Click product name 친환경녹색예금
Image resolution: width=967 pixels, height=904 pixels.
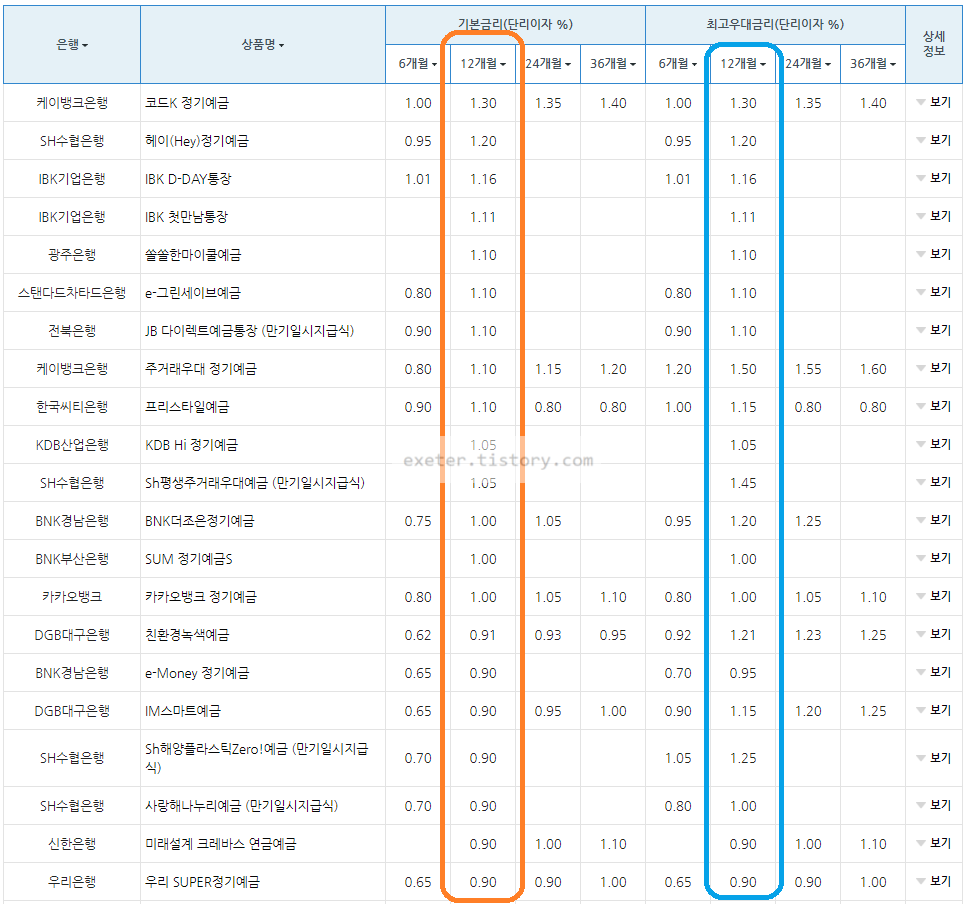pos(187,635)
